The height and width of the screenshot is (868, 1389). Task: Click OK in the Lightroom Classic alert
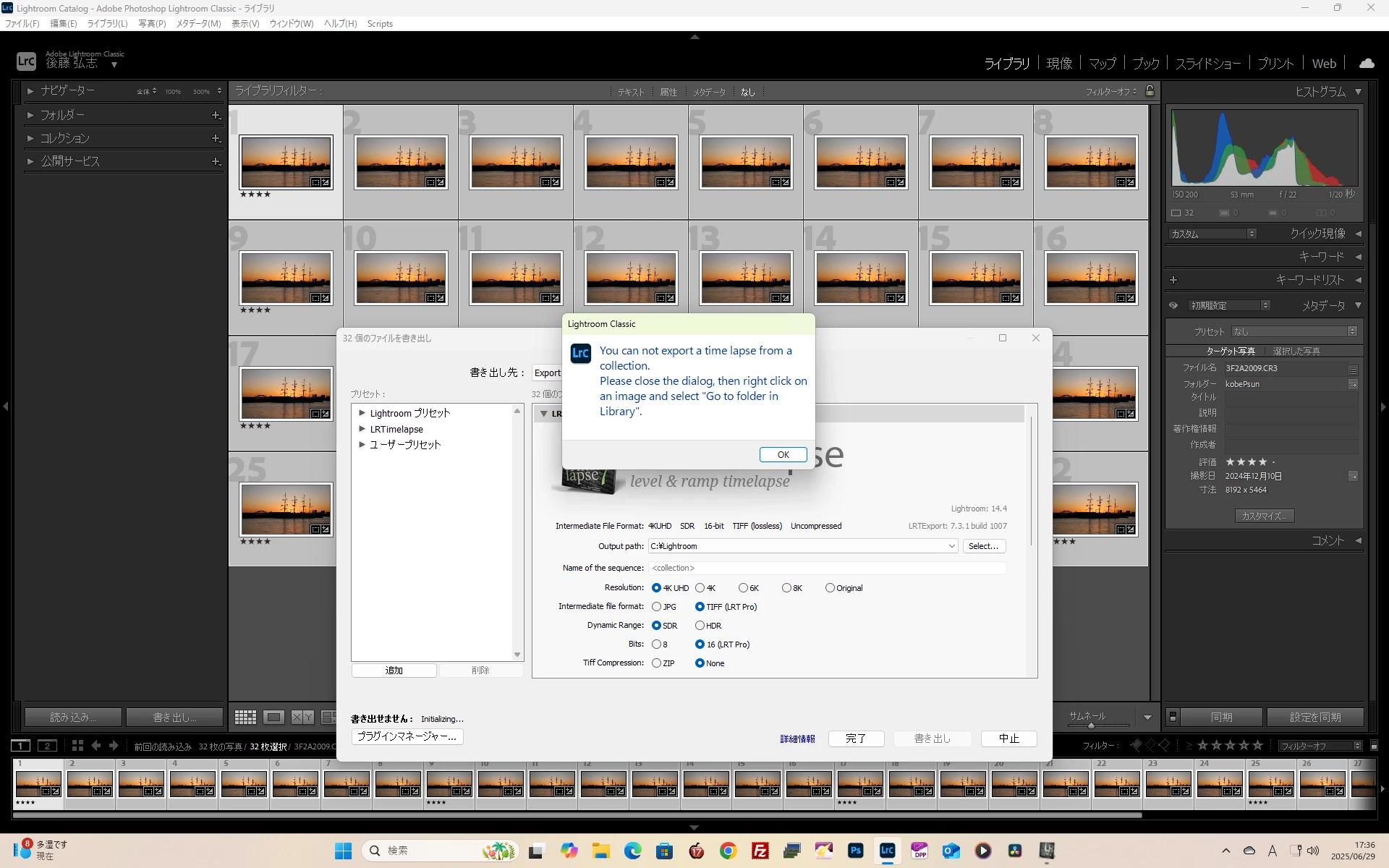pyautogui.click(x=783, y=454)
